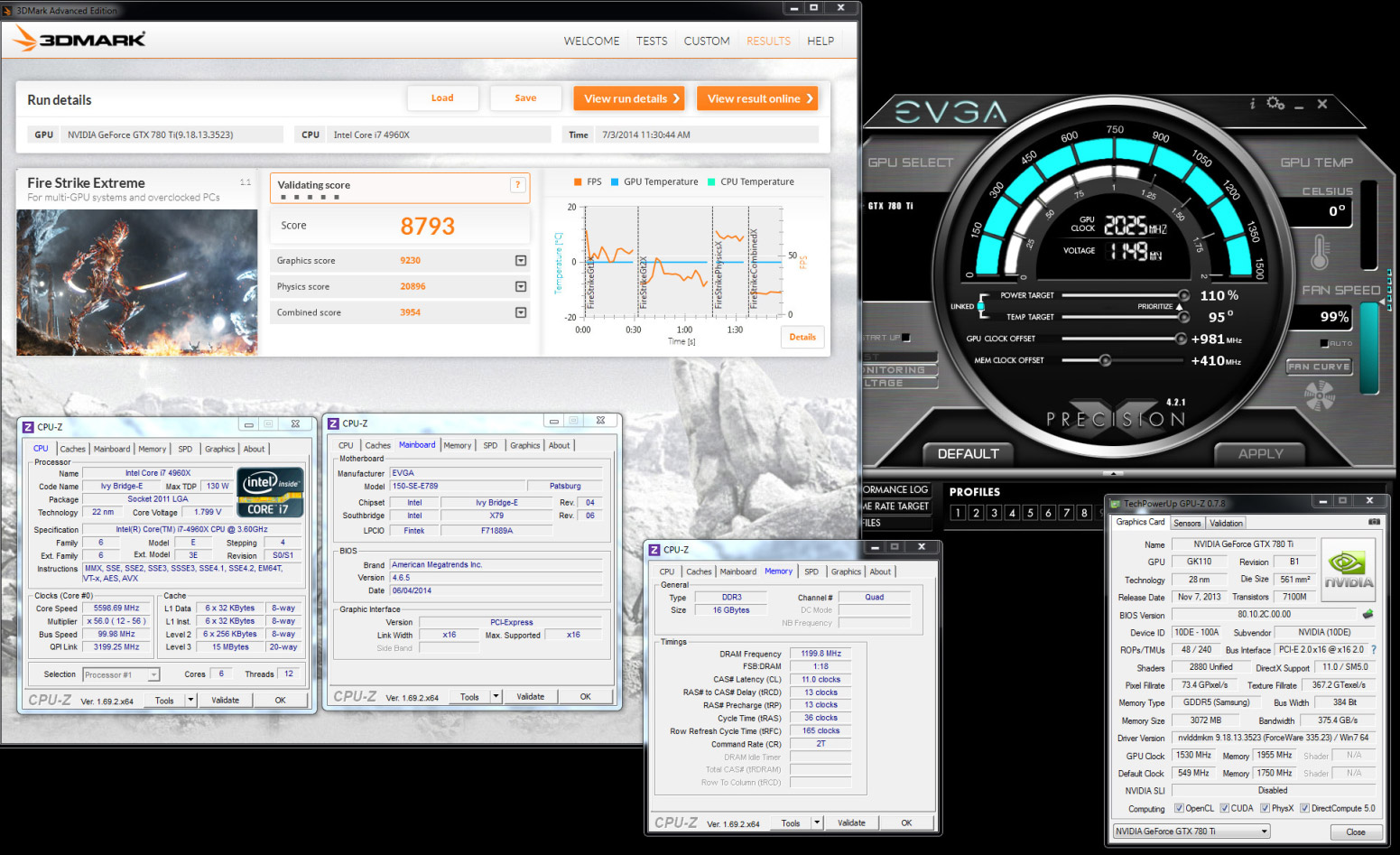Screen dimensions: 1400x855
Task: Open the Fan Curve settings
Action: (x=1319, y=367)
